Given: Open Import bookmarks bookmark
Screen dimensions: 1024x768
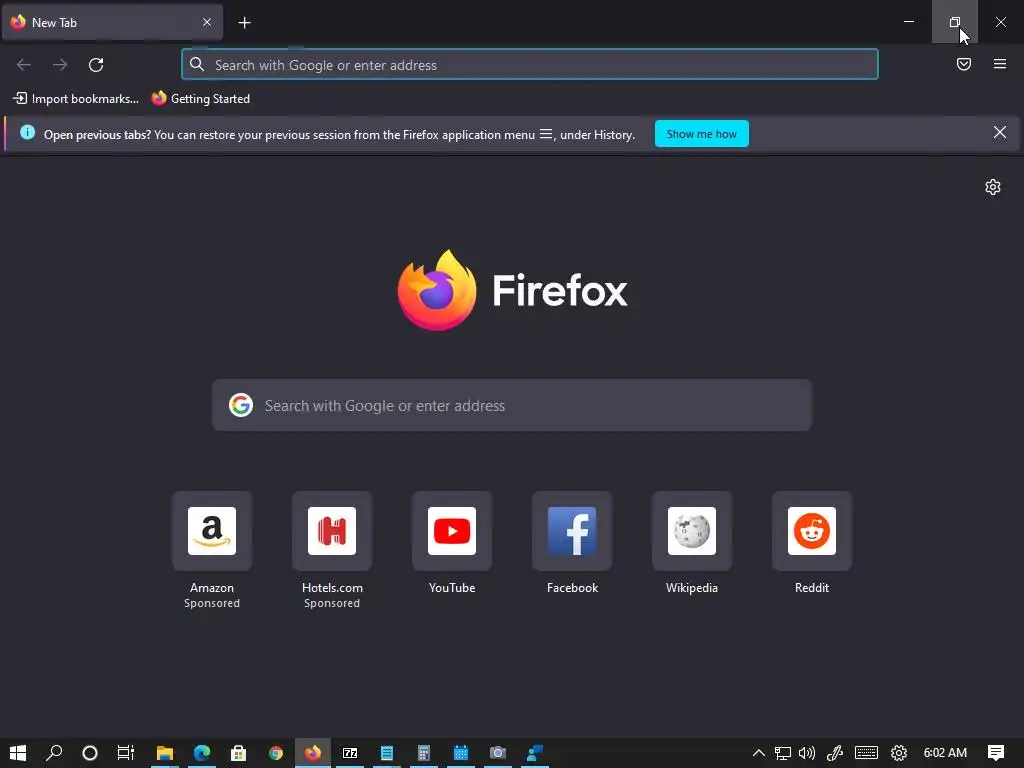Looking at the screenshot, I should (76, 99).
